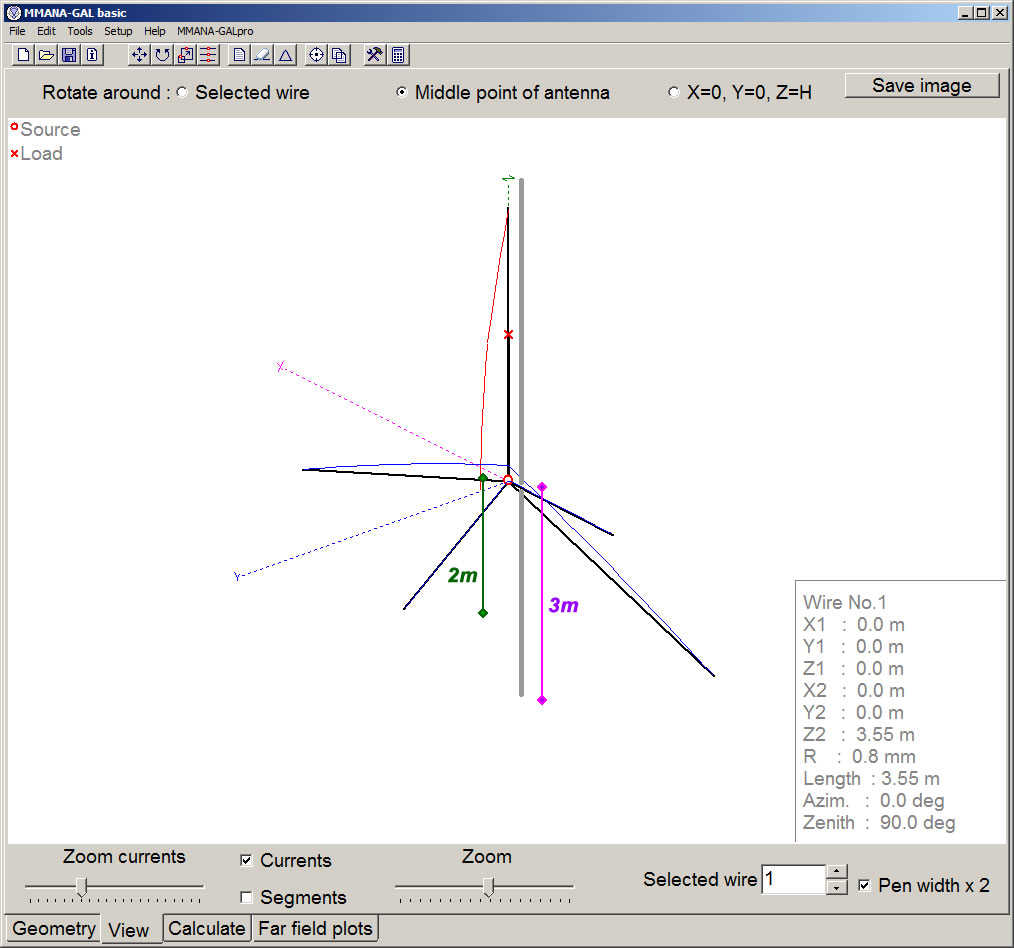The width and height of the screenshot is (1014, 948).
Task: Open the Setup menu
Action: (118, 31)
